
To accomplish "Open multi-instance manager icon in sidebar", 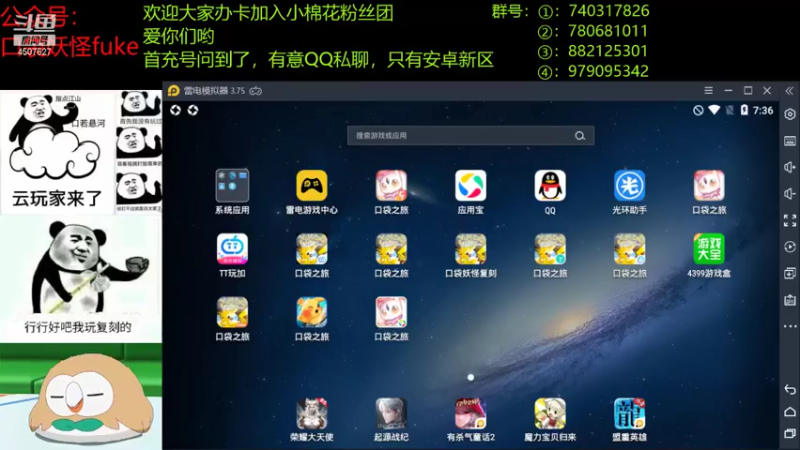I will 790,273.
